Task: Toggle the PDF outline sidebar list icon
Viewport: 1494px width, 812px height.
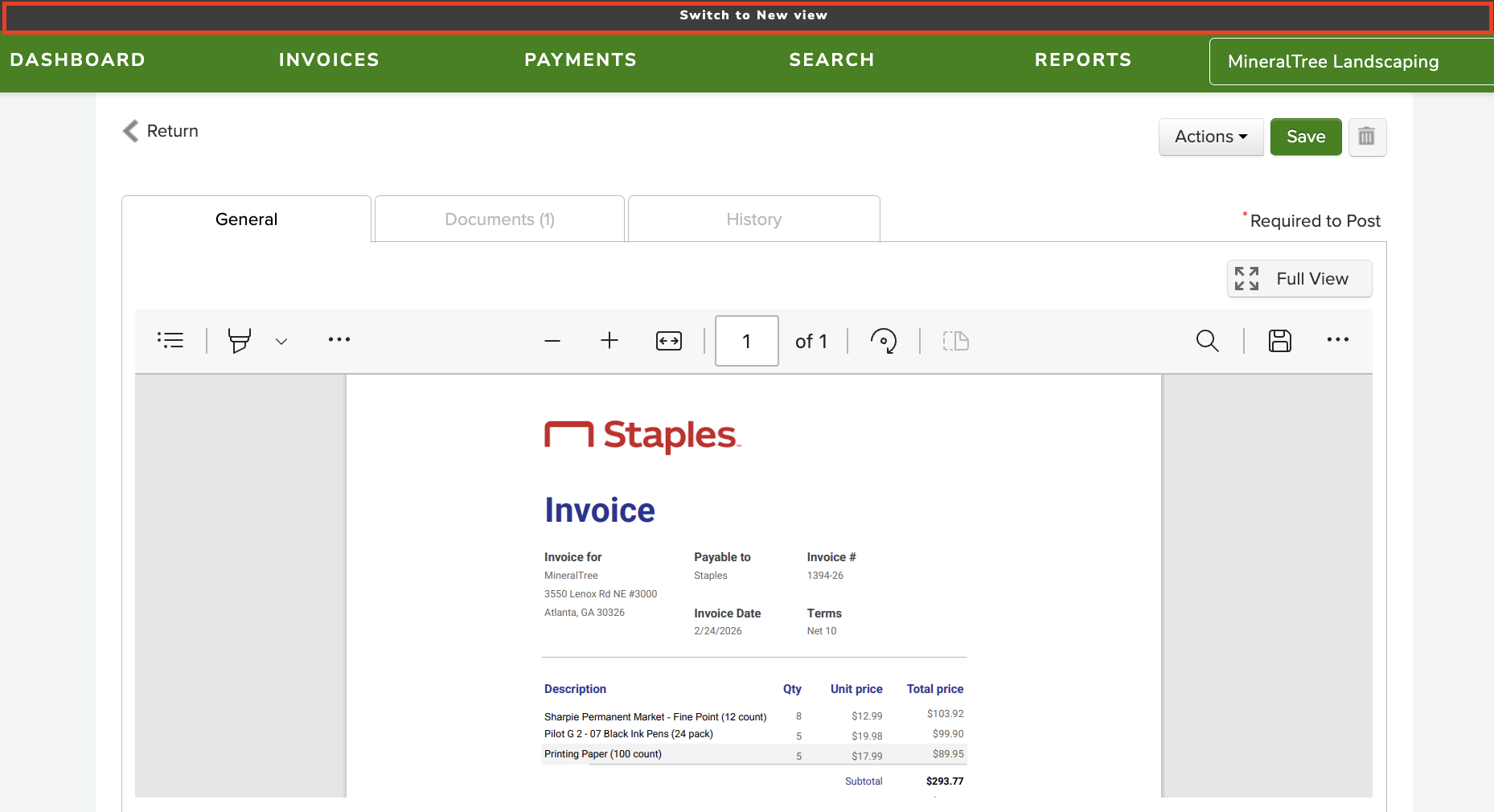Action: 170,340
